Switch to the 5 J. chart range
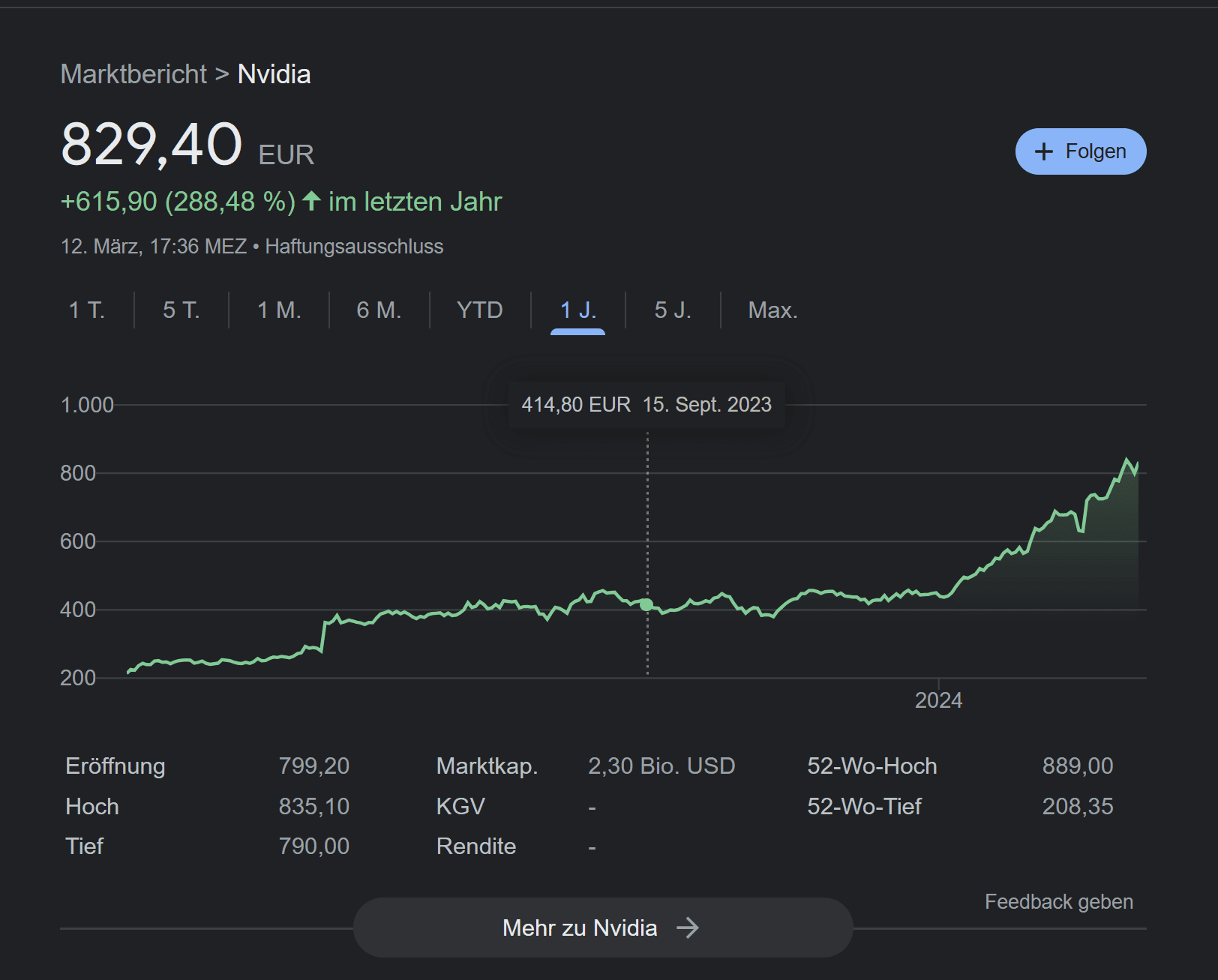This screenshot has width=1218, height=980. coord(673,310)
